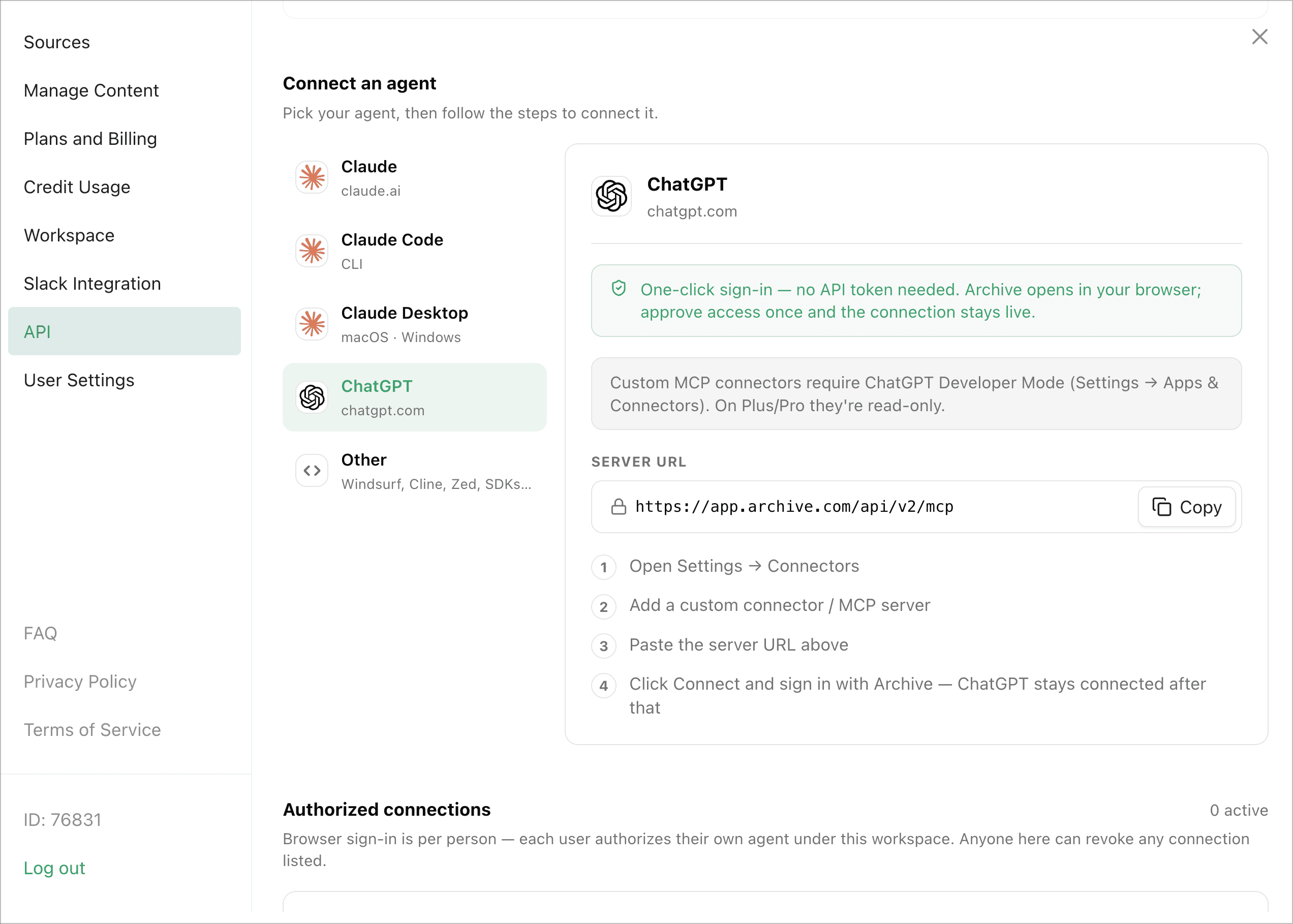Image resolution: width=1293 pixels, height=924 pixels.
Task: Click step 'Add a custom connector / MCP server'
Action: pos(780,605)
